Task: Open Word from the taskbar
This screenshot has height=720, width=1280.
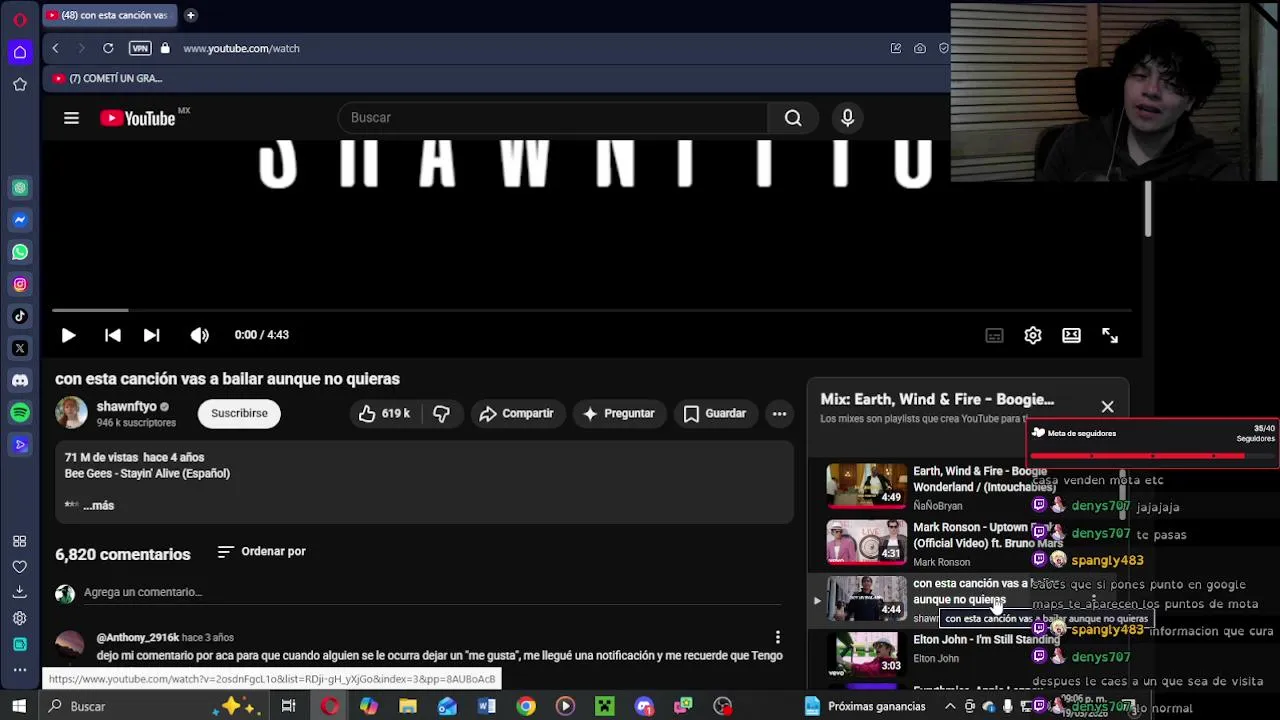Action: [486, 706]
